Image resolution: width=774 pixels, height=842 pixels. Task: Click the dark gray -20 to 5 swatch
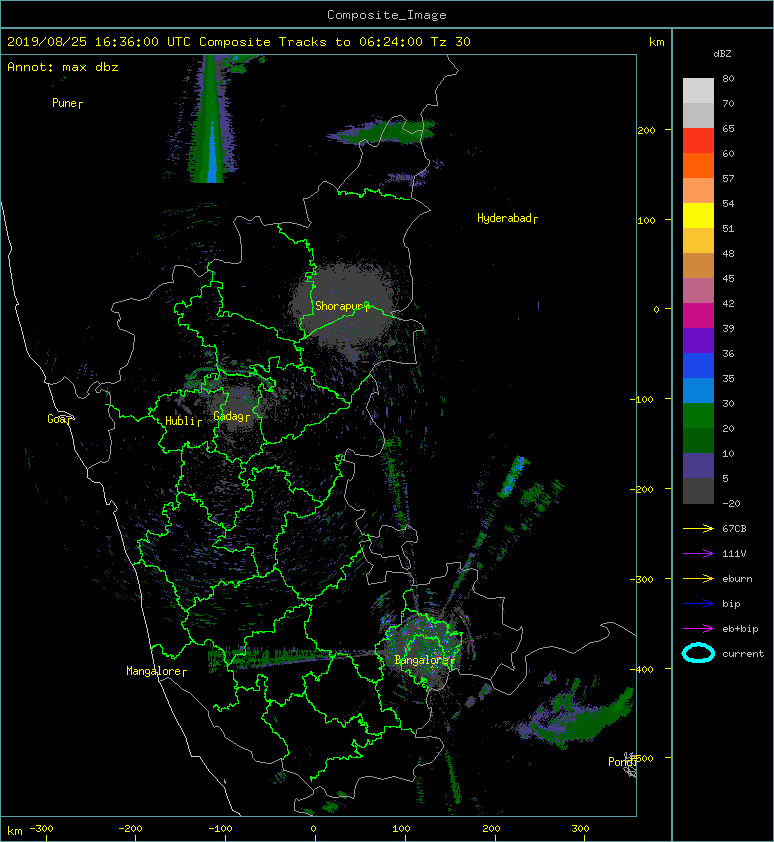698,491
